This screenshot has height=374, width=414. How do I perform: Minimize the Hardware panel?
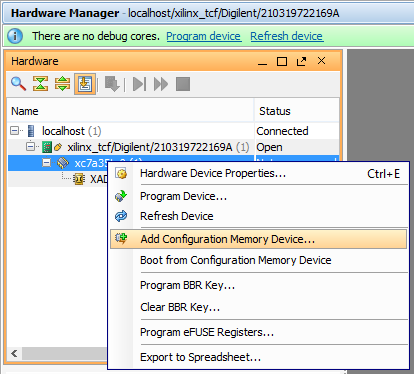click(263, 62)
